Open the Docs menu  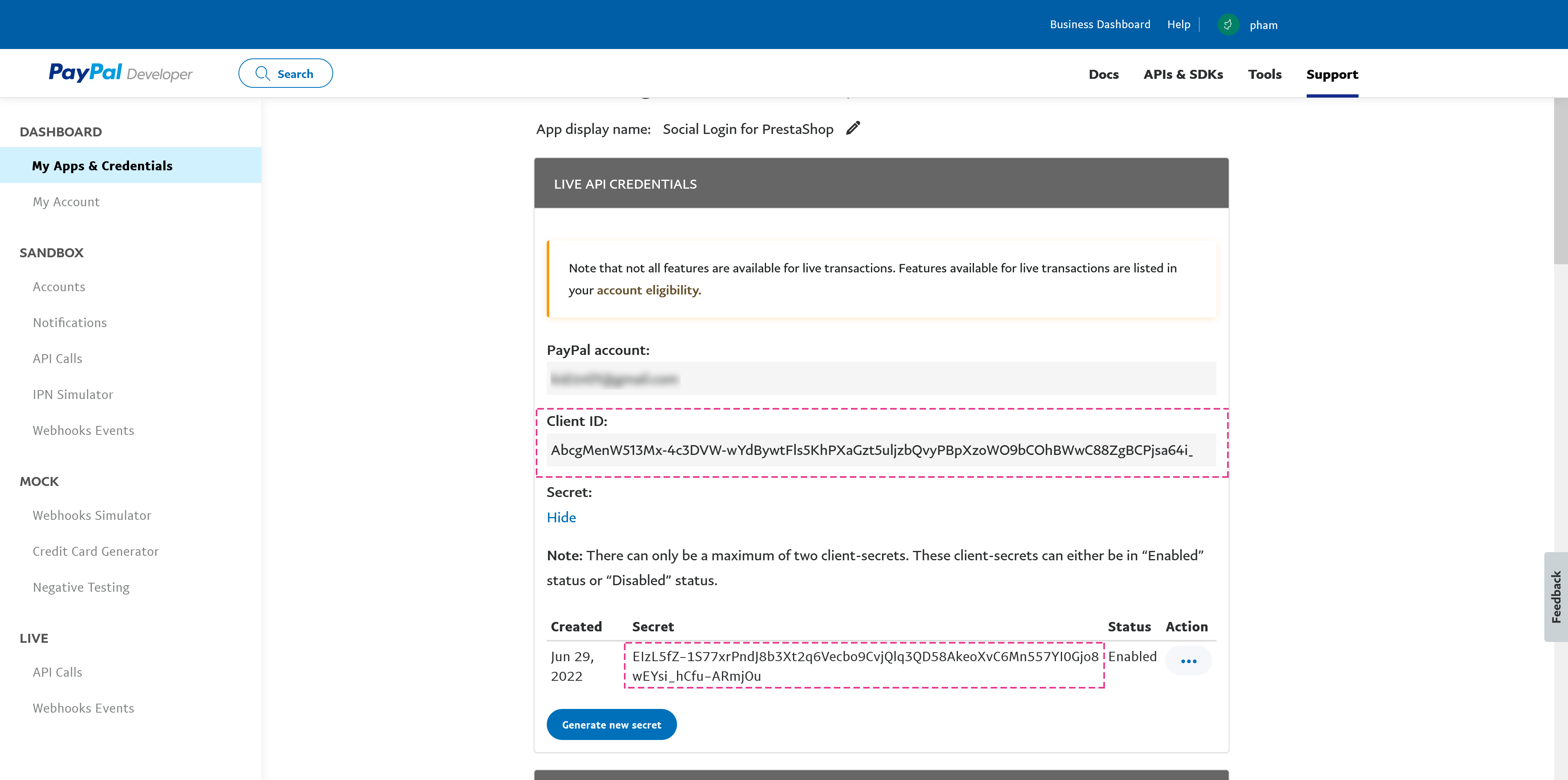coord(1104,74)
